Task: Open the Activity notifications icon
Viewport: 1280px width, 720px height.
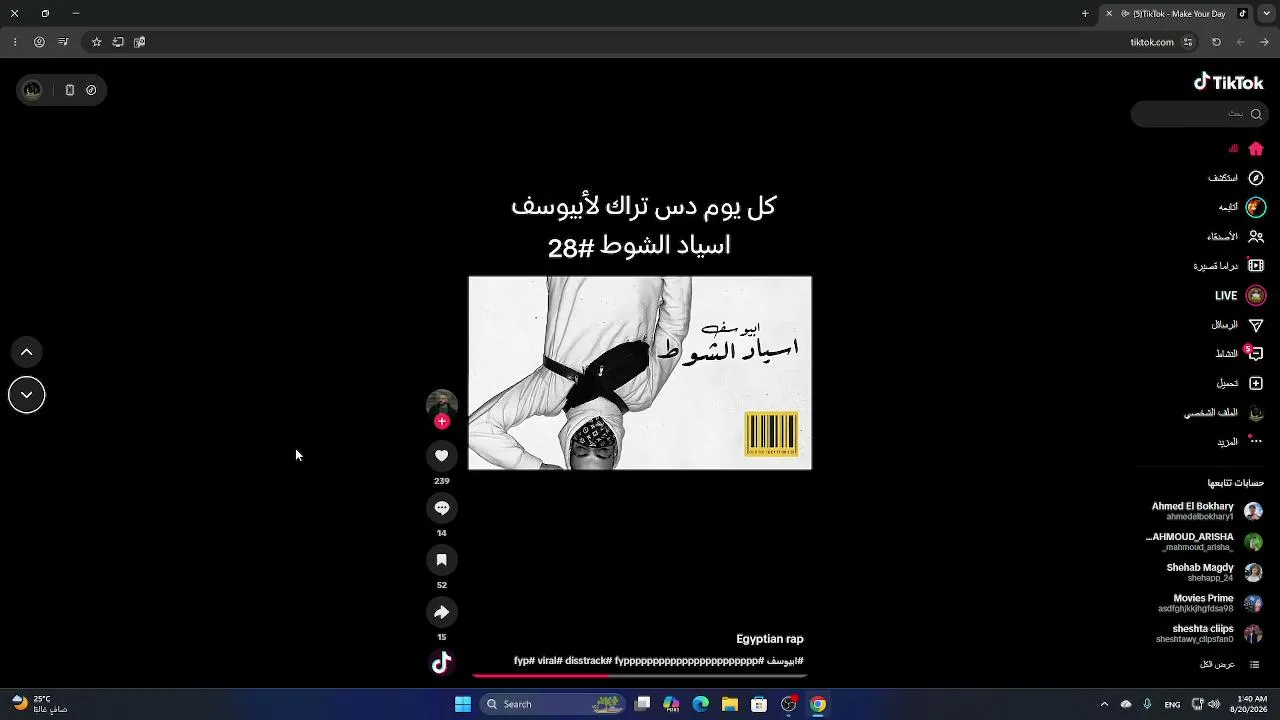Action: [1256, 354]
